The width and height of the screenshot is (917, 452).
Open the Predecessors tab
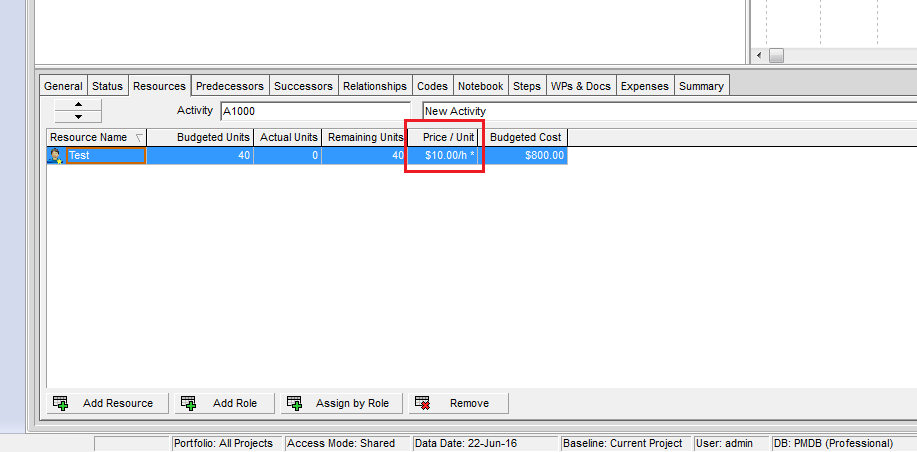click(x=229, y=86)
